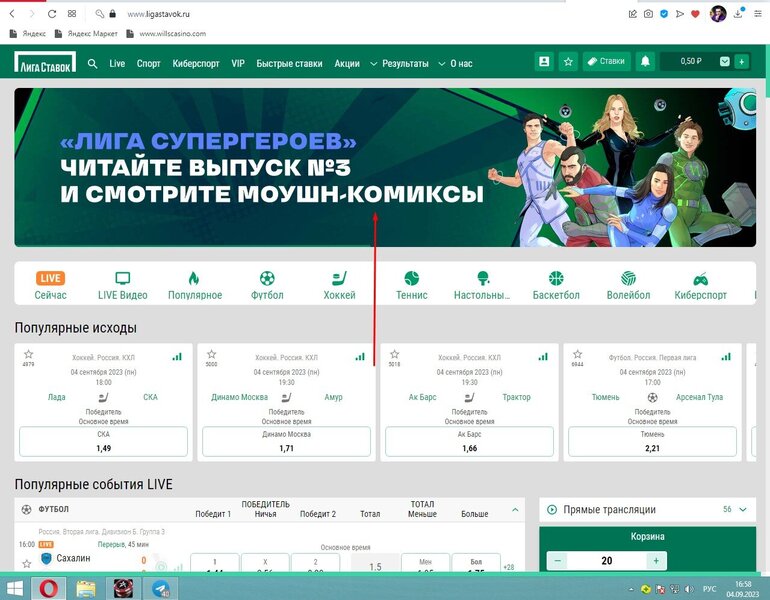Image resolution: width=770 pixels, height=600 pixels.
Task: Open site search magnifier in green header
Action: [92, 63]
